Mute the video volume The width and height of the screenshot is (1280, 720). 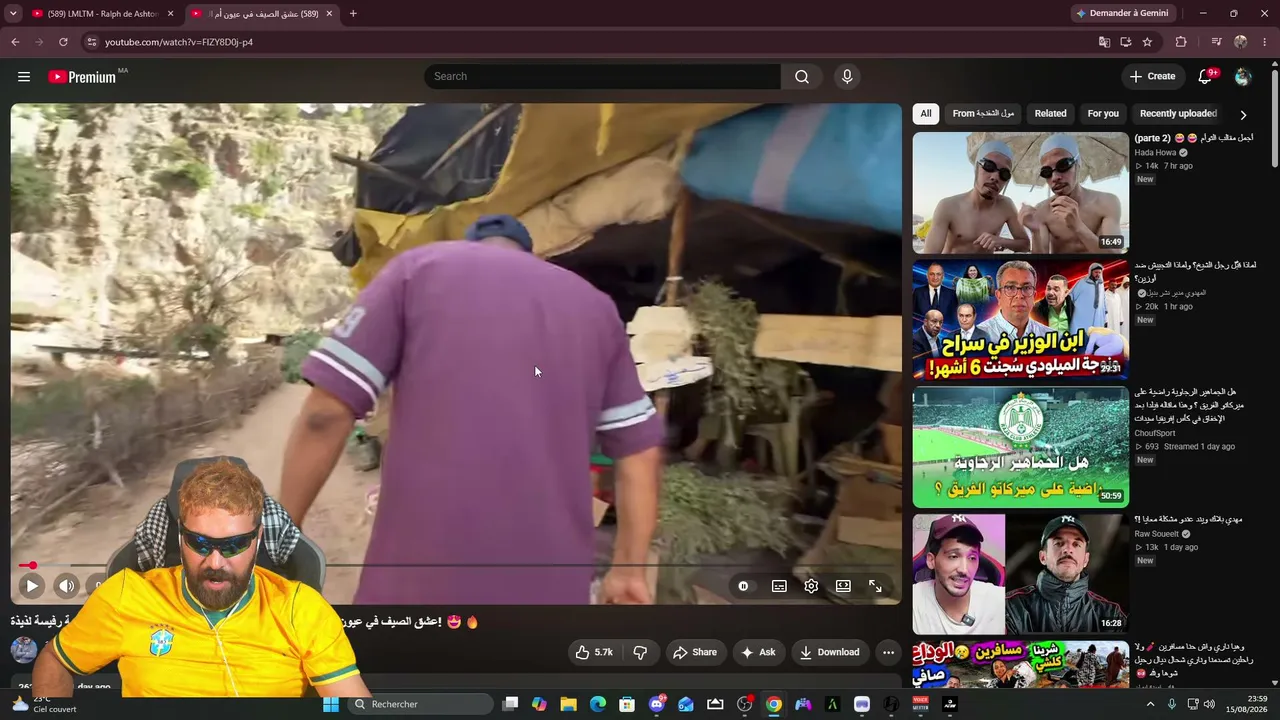tap(66, 586)
